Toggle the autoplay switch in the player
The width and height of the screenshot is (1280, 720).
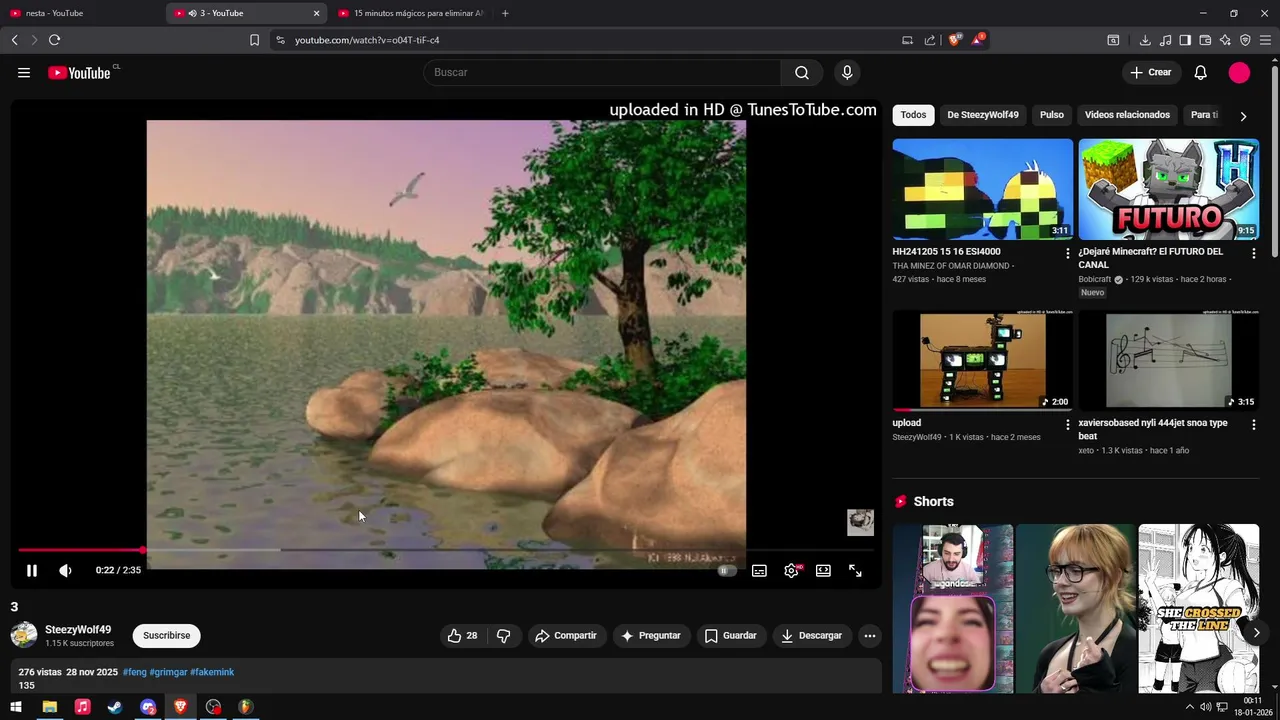pyautogui.click(x=727, y=570)
